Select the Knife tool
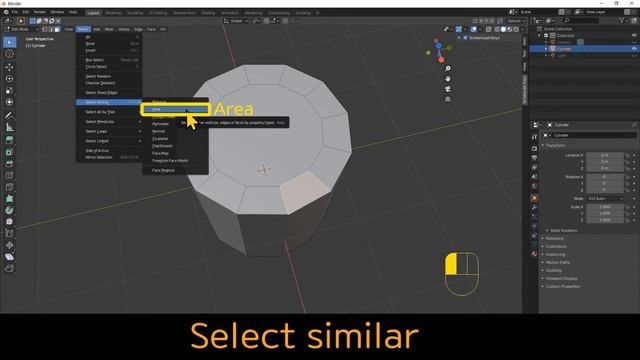640x360 pixels. [x=9, y=187]
